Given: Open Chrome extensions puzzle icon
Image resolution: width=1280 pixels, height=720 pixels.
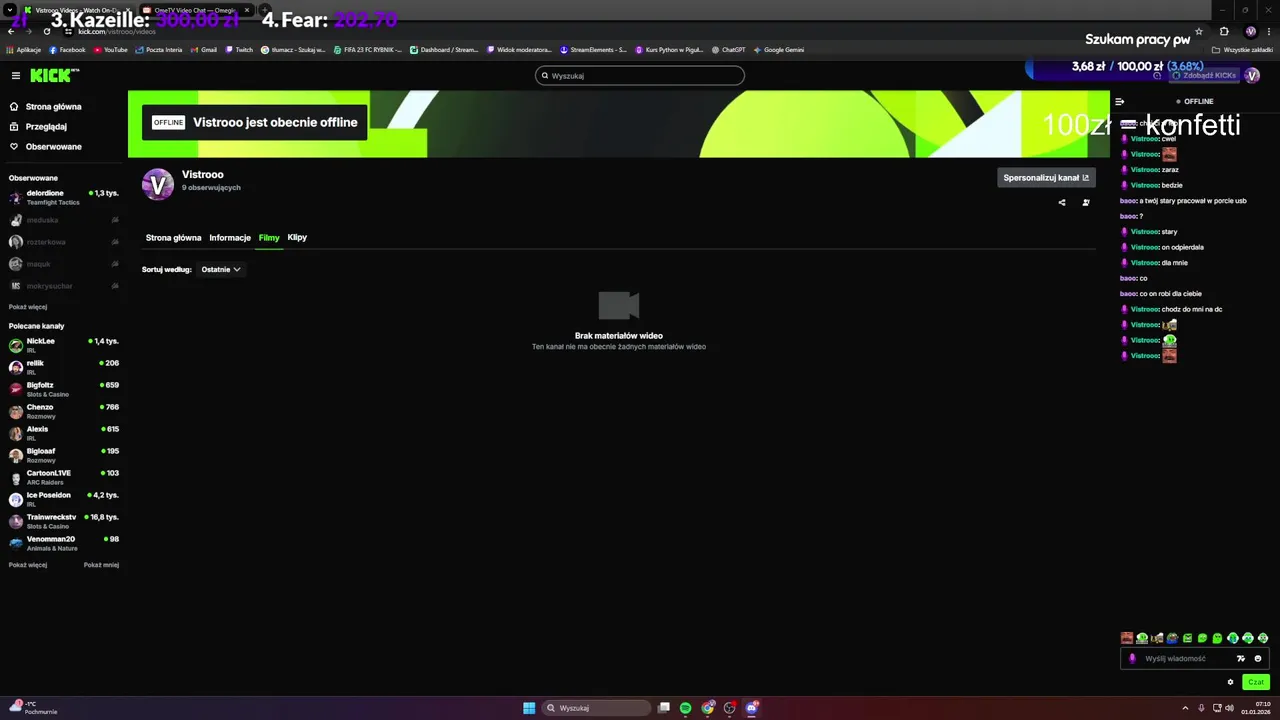Looking at the screenshot, I should tap(1224, 31).
